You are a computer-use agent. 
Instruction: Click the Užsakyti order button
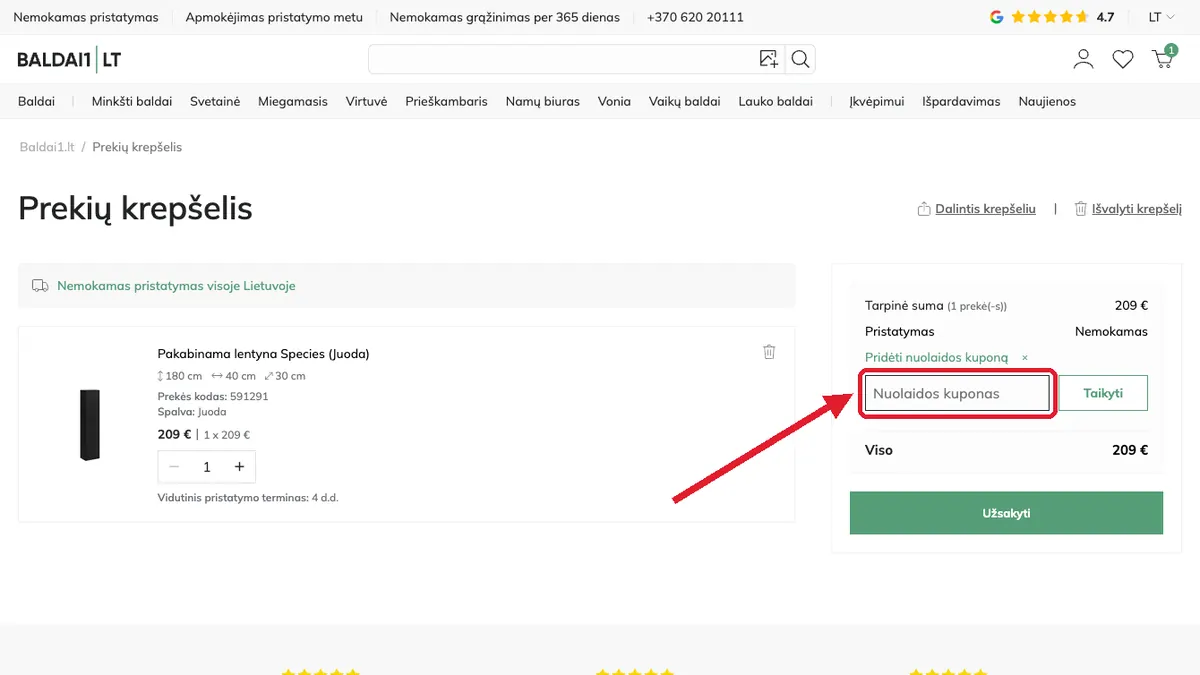(1006, 513)
